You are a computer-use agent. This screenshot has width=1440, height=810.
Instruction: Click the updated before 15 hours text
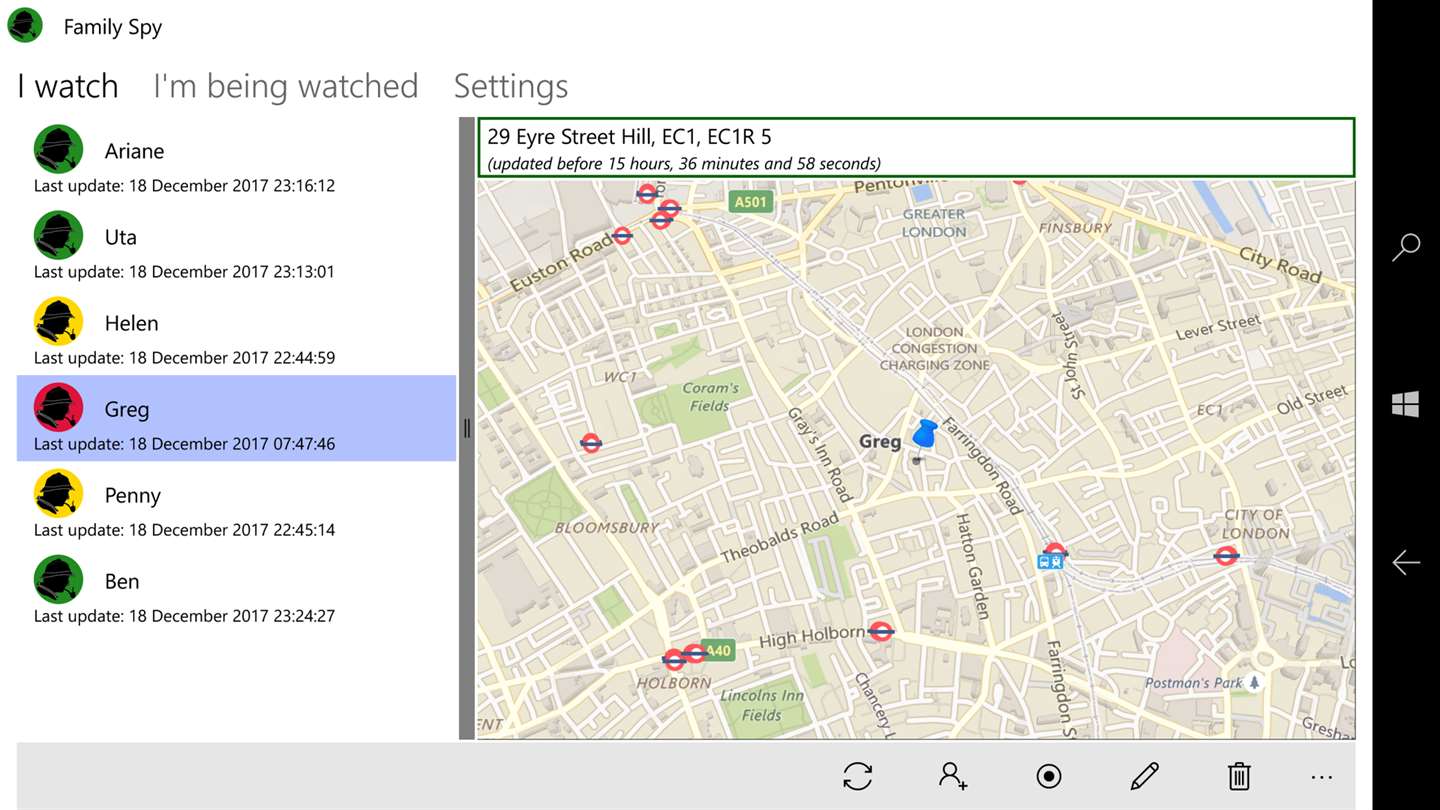[684, 164]
